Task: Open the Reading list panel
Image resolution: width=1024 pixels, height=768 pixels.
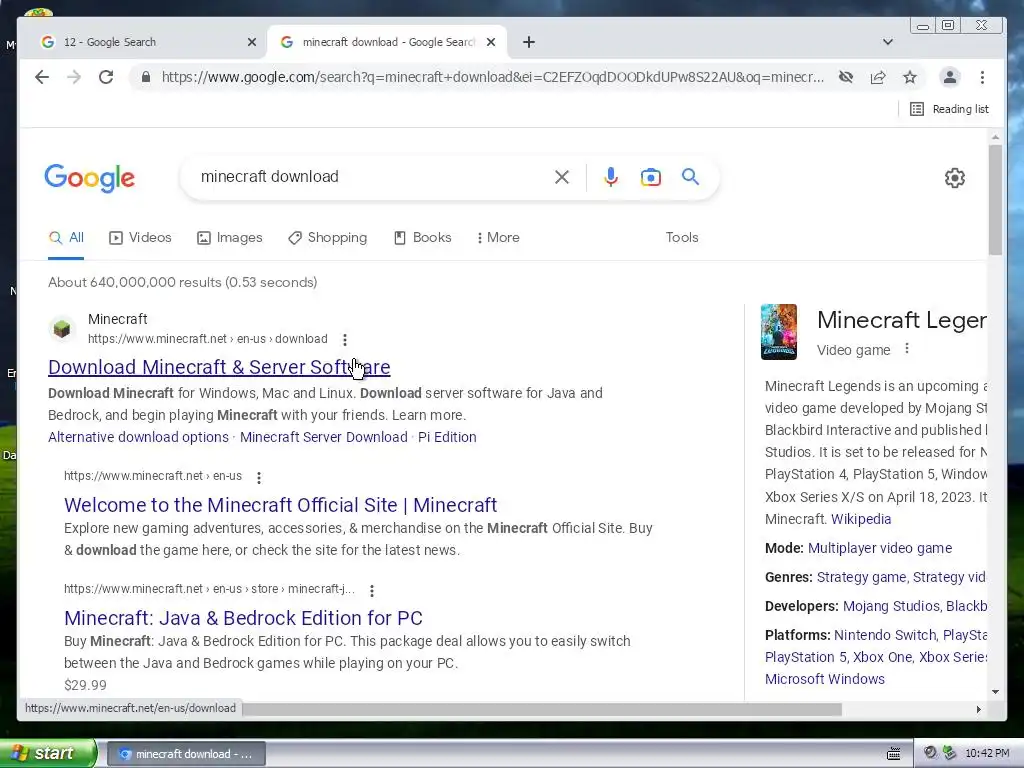Action: pos(950,109)
